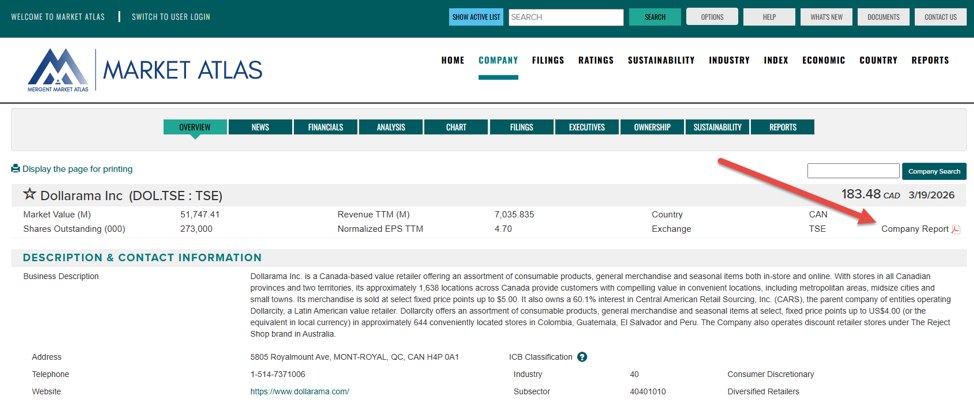This screenshot has width=974, height=400.
Task: Click the company search text box
Action: click(x=853, y=171)
